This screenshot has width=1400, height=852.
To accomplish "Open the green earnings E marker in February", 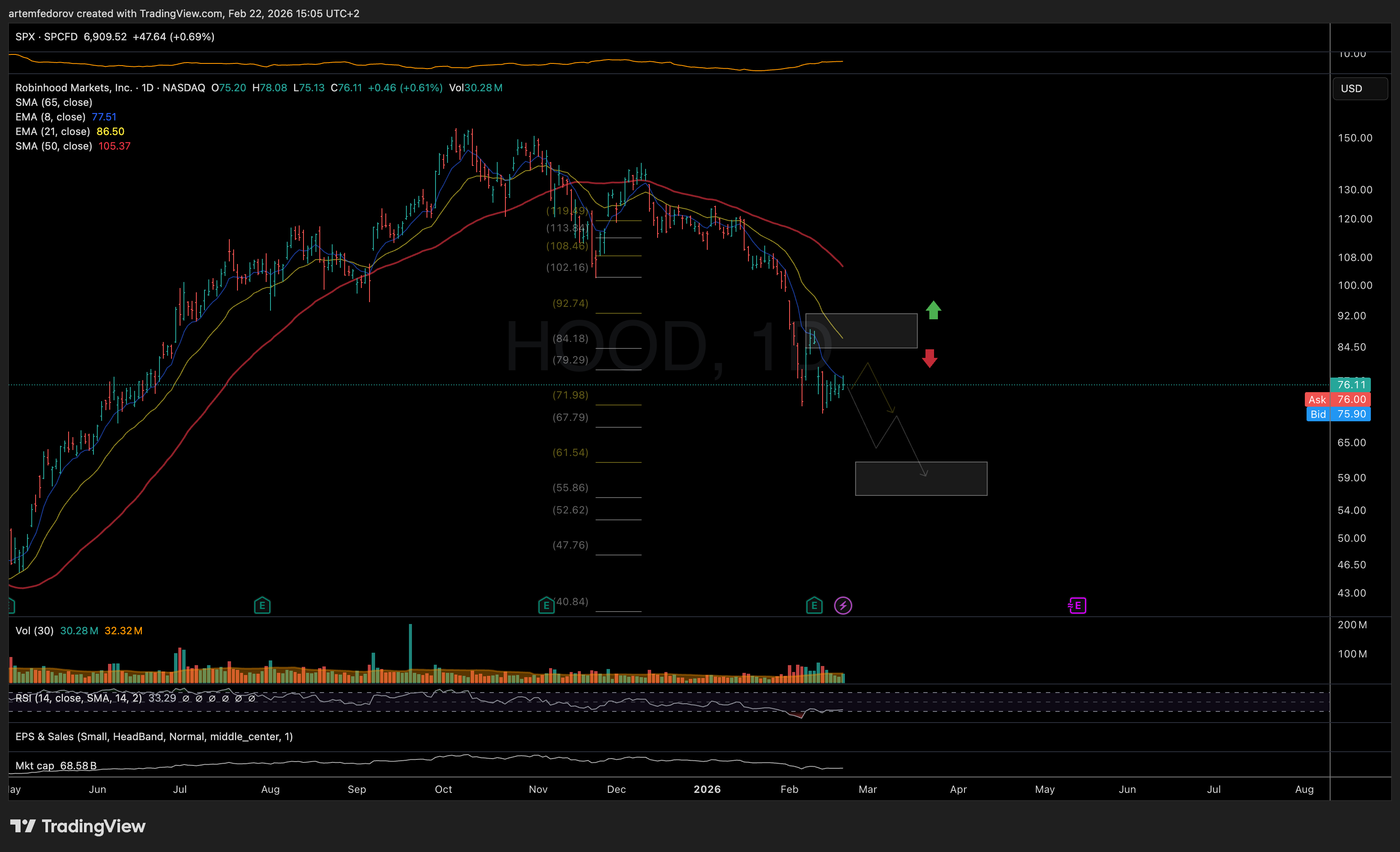I will click(814, 606).
